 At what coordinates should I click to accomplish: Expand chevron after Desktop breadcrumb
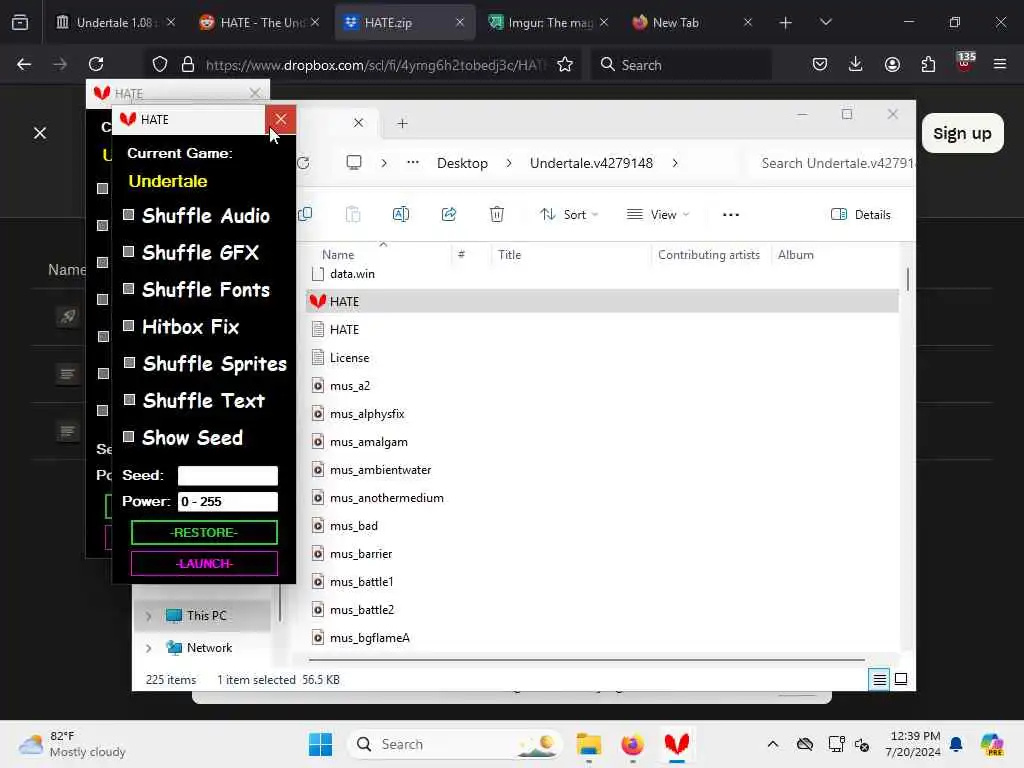coord(509,163)
